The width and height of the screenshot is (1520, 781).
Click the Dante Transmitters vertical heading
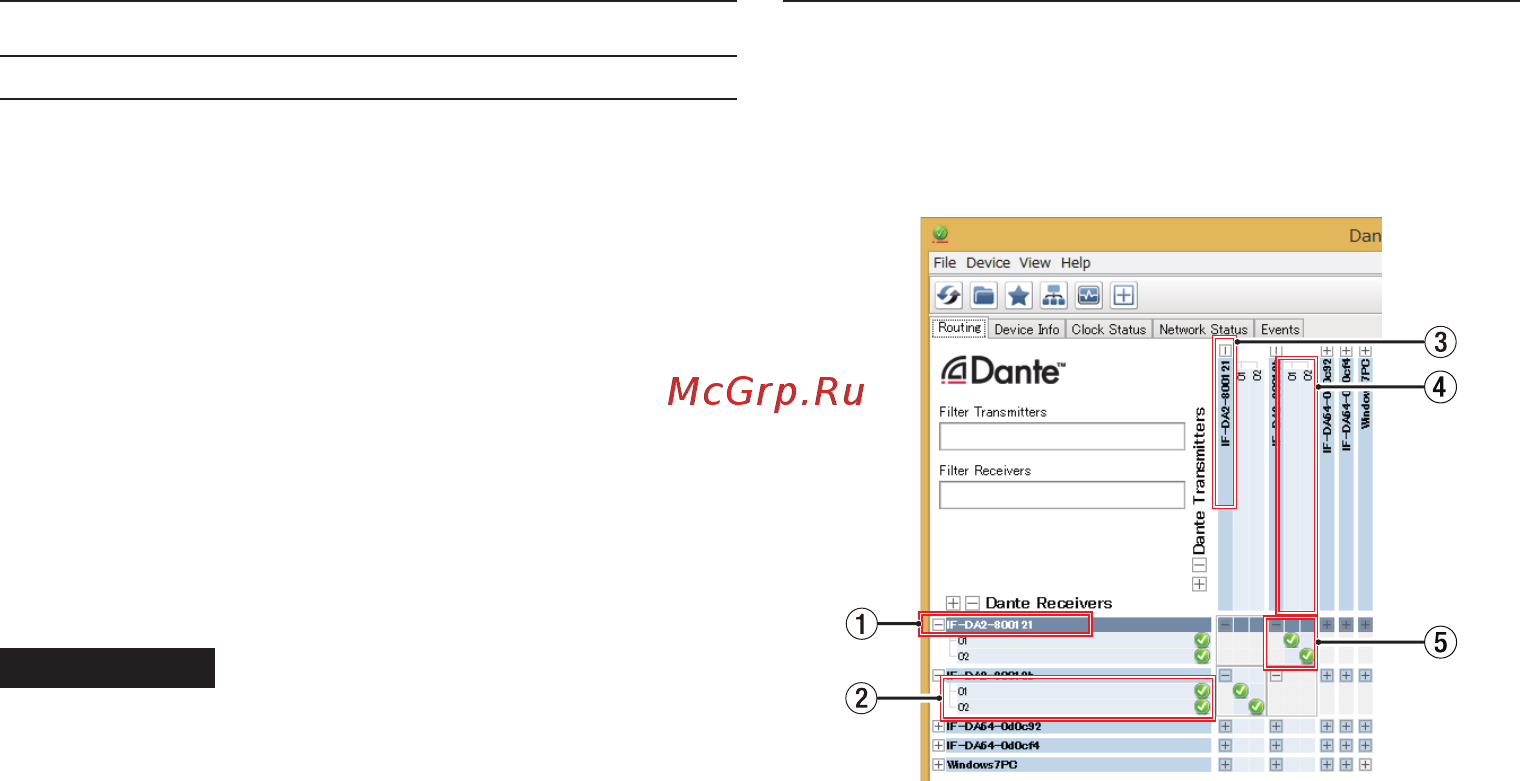(x=1200, y=479)
